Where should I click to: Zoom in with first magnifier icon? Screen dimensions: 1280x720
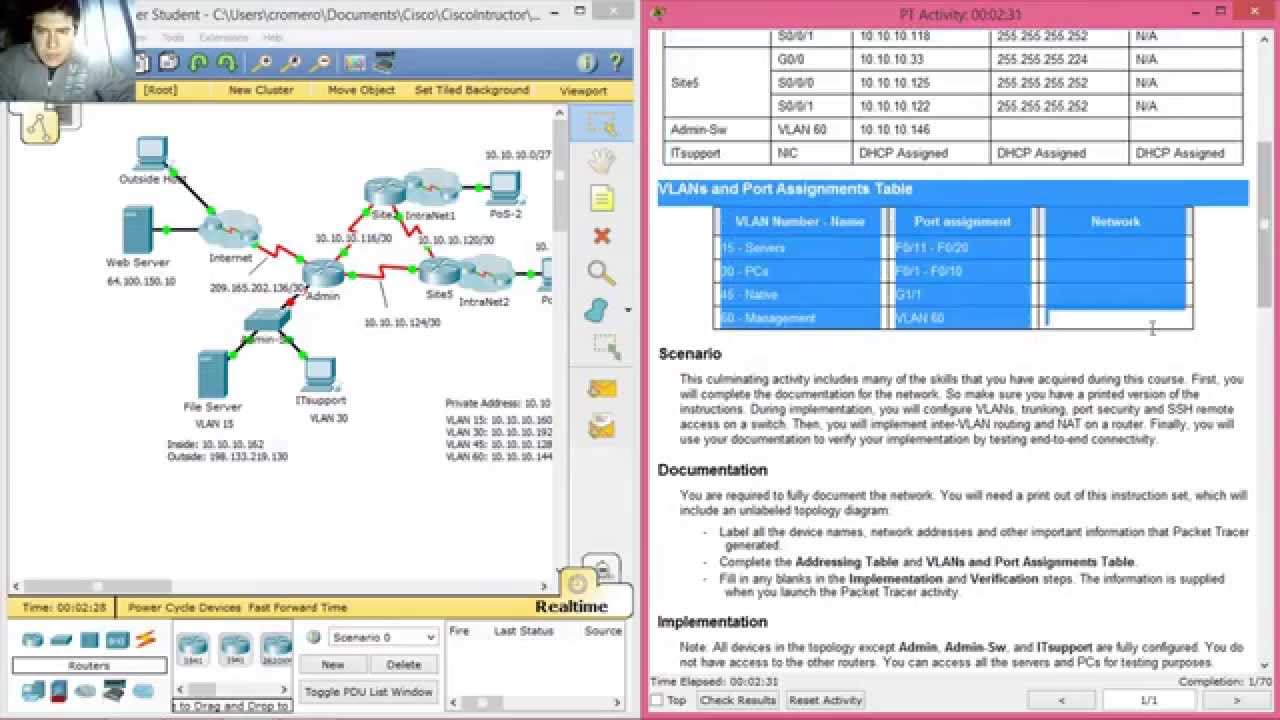(x=262, y=63)
